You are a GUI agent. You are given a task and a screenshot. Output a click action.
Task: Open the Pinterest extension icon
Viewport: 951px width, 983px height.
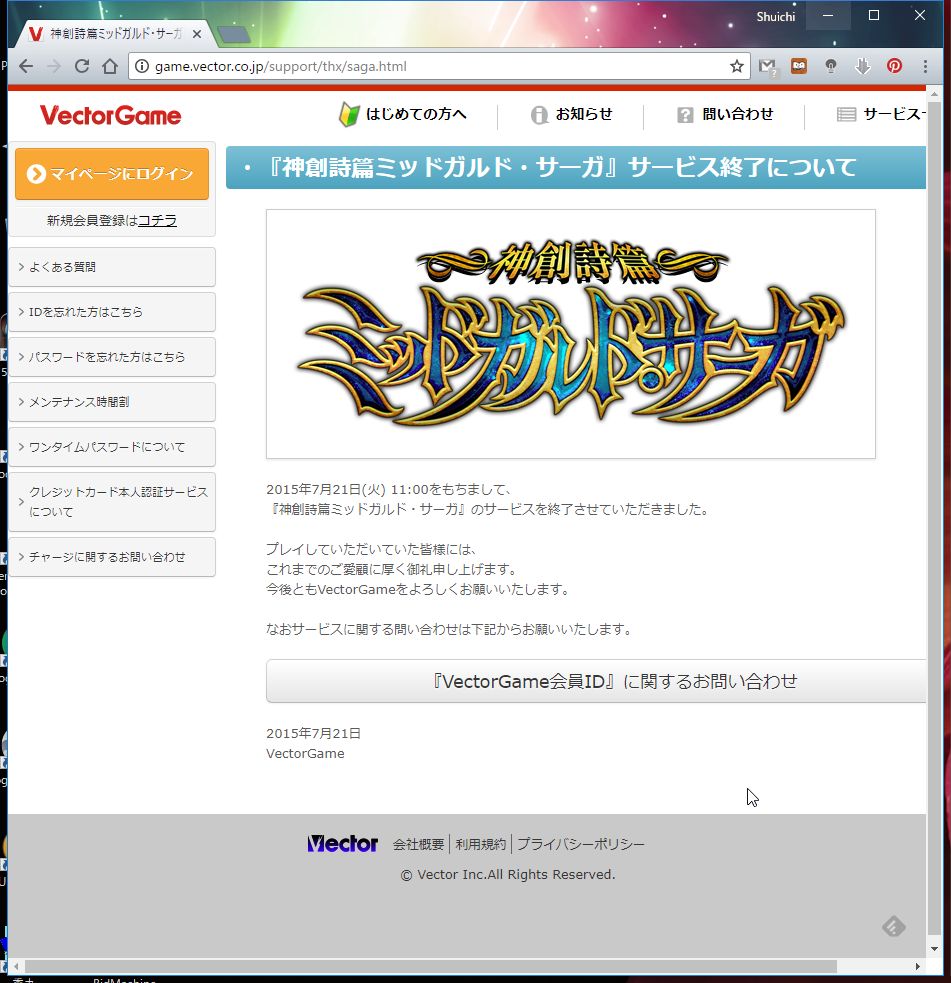pyautogui.click(x=895, y=66)
